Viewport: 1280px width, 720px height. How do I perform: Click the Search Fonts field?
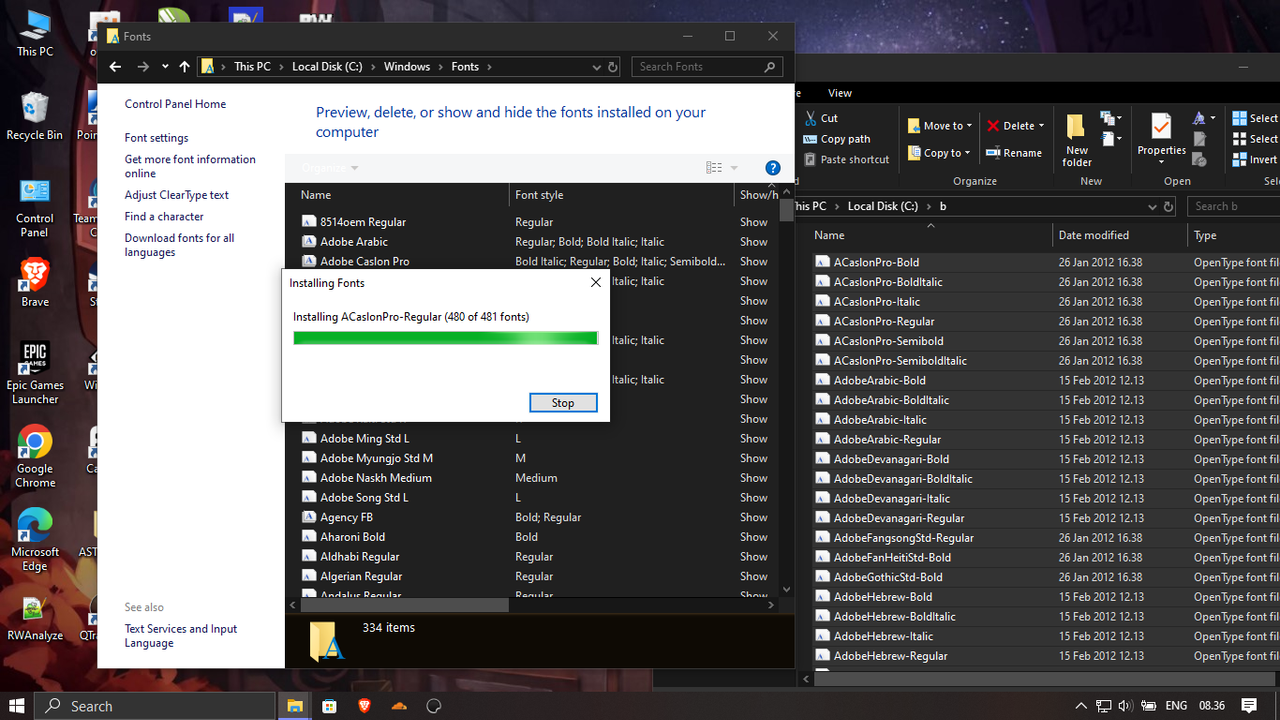[706, 67]
